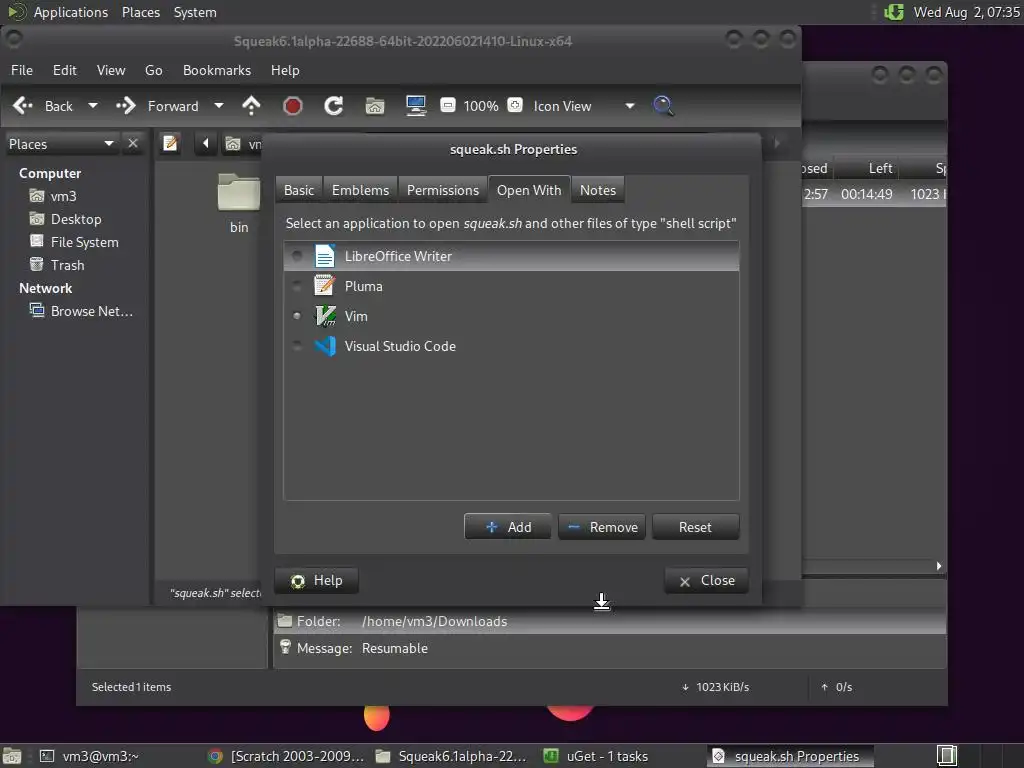Expand Back history dropdown arrow
This screenshot has width=1024, height=768.
click(93, 106)
